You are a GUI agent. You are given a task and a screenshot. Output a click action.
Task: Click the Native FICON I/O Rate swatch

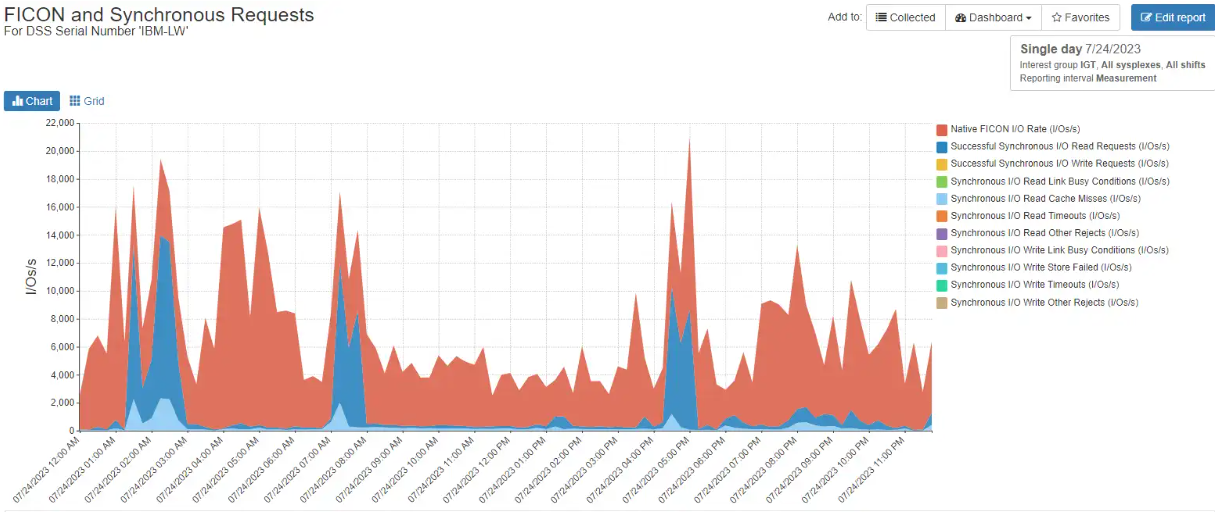(x=942, y=130)
